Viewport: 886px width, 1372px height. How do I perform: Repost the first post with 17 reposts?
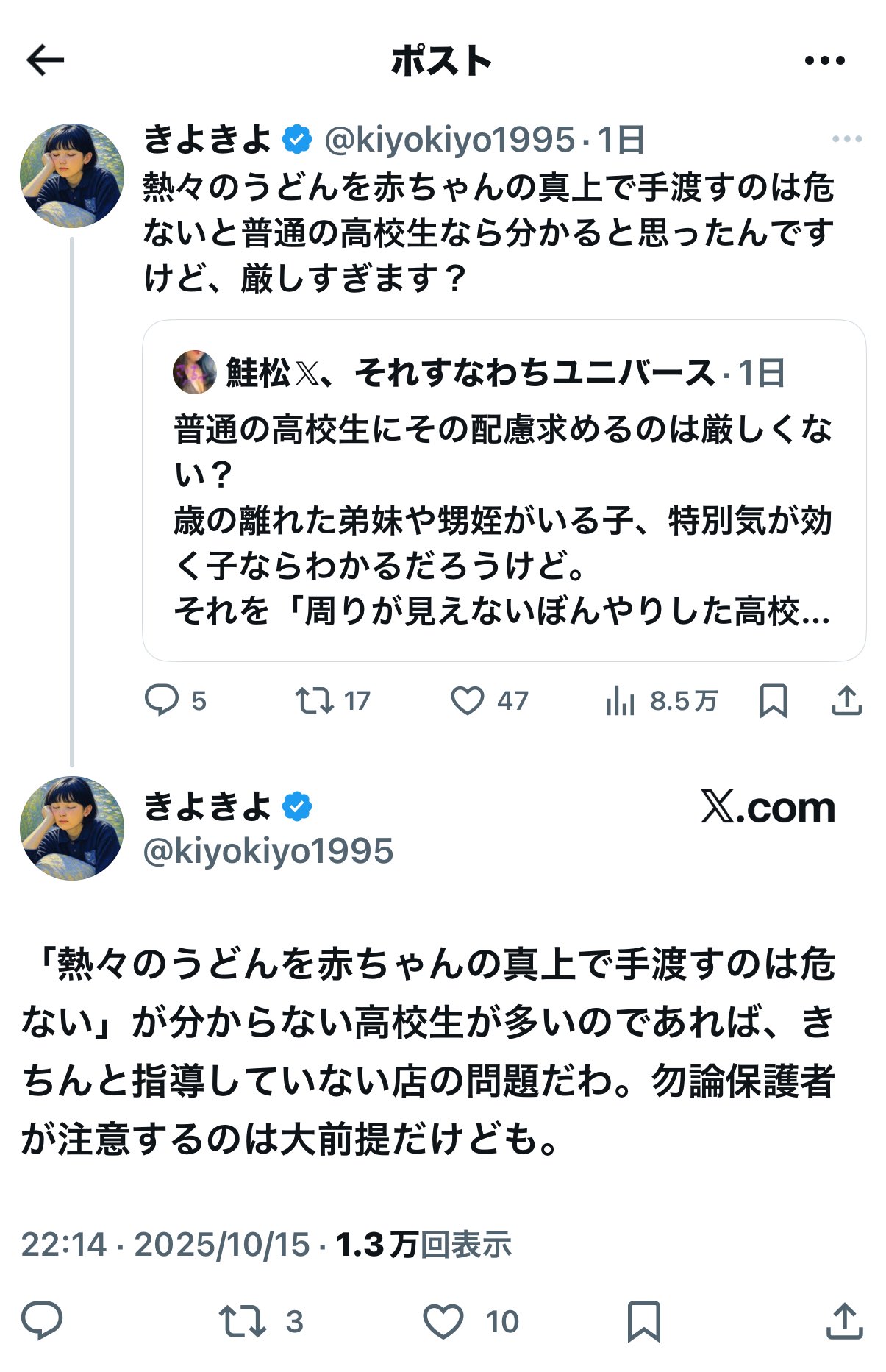click(315, 700)
